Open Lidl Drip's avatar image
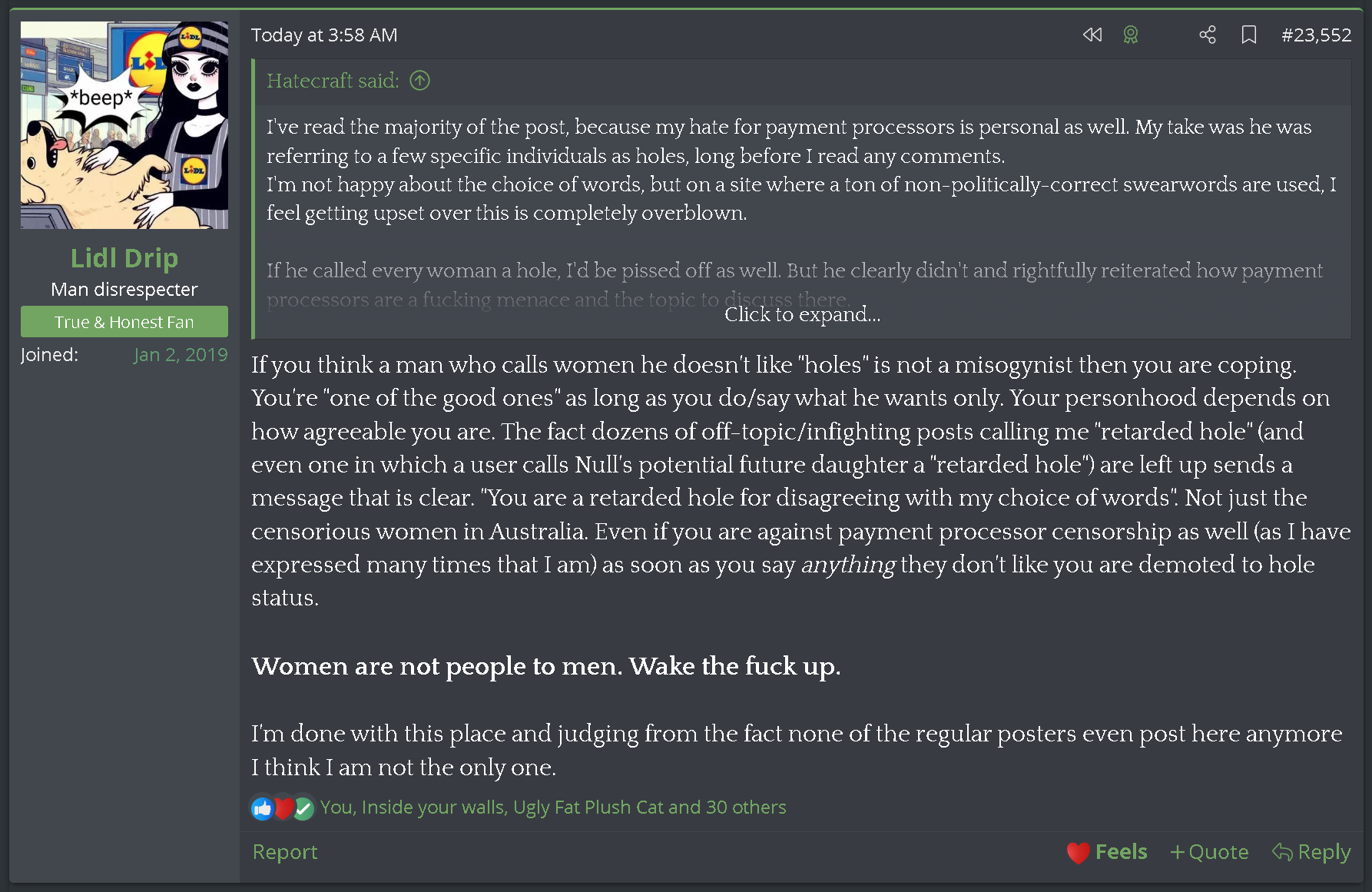Screen dimensions: 1372x892 [124, 125]
